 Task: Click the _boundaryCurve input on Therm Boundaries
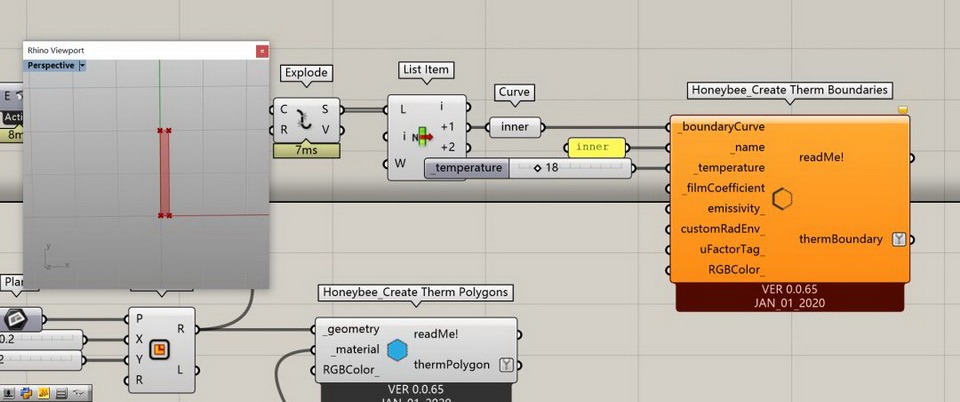pyautogui.click(x=721, y=127)
